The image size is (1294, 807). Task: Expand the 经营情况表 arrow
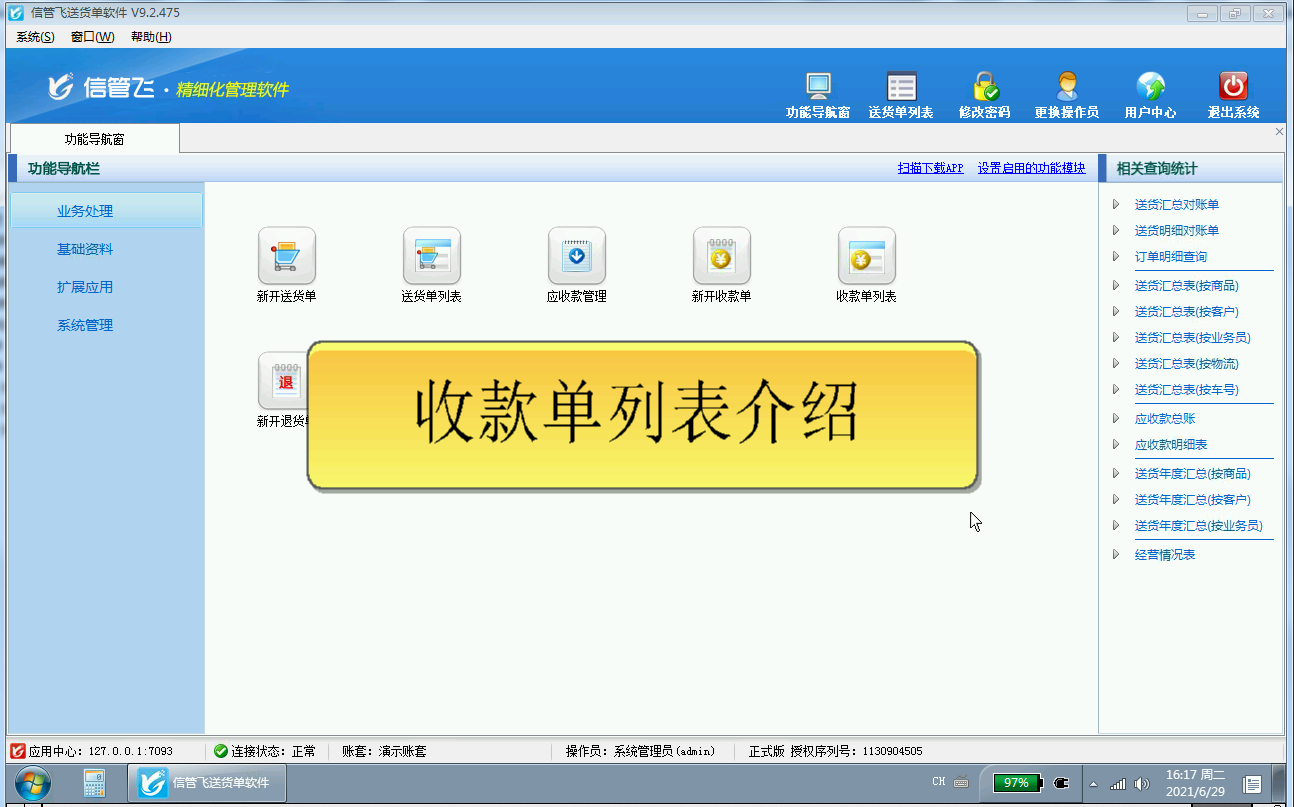[x=1116, y=555]
